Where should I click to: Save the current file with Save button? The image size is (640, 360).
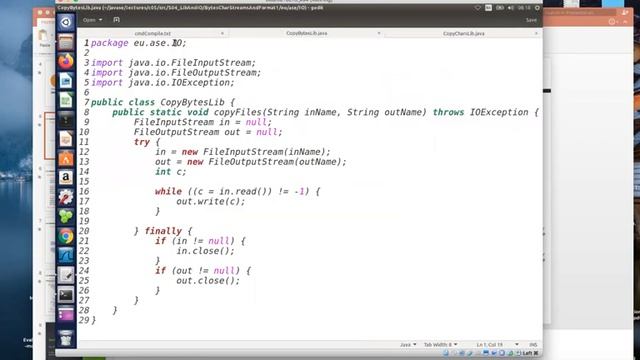click(531, 20)
